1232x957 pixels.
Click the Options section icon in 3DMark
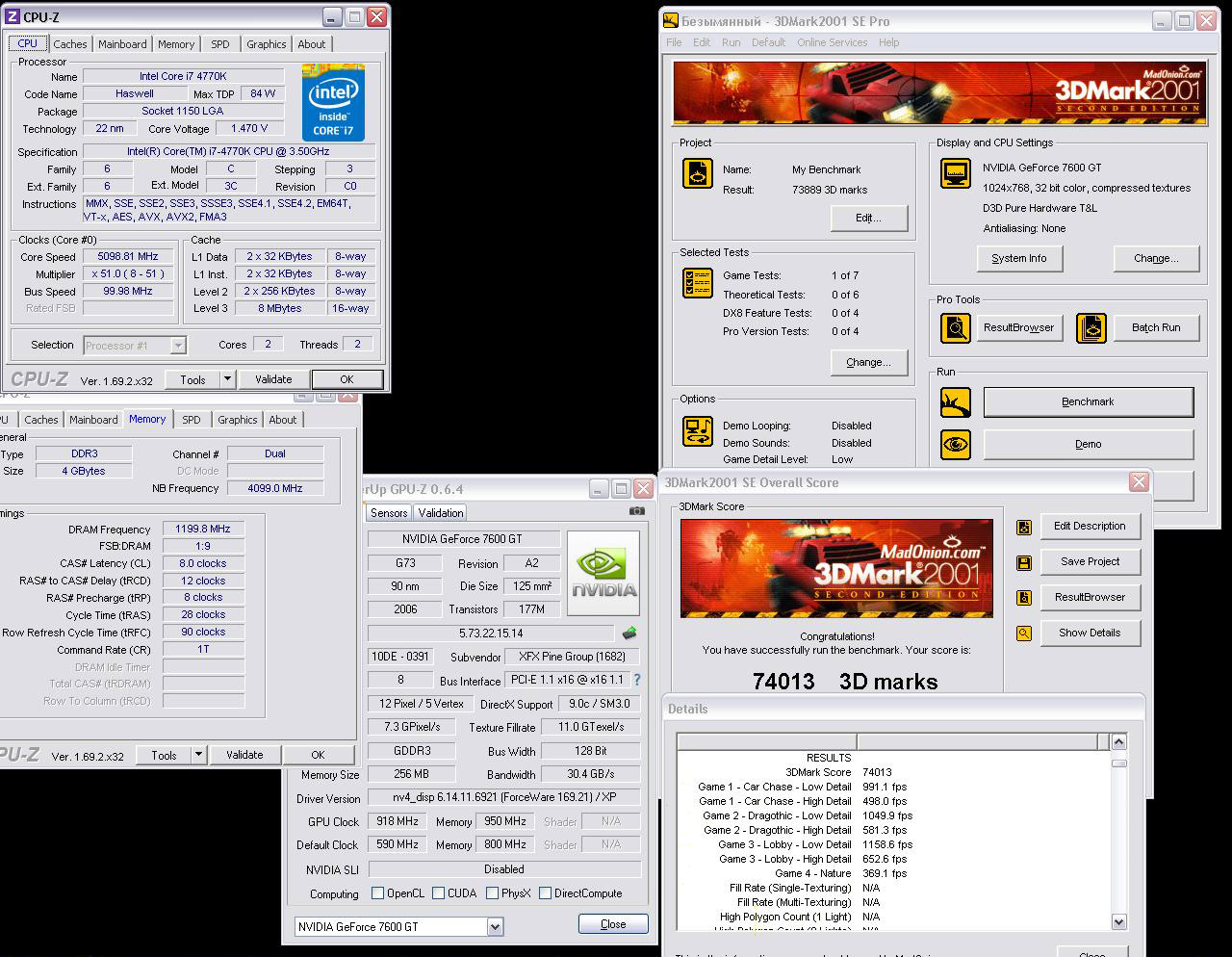[698, 431]
